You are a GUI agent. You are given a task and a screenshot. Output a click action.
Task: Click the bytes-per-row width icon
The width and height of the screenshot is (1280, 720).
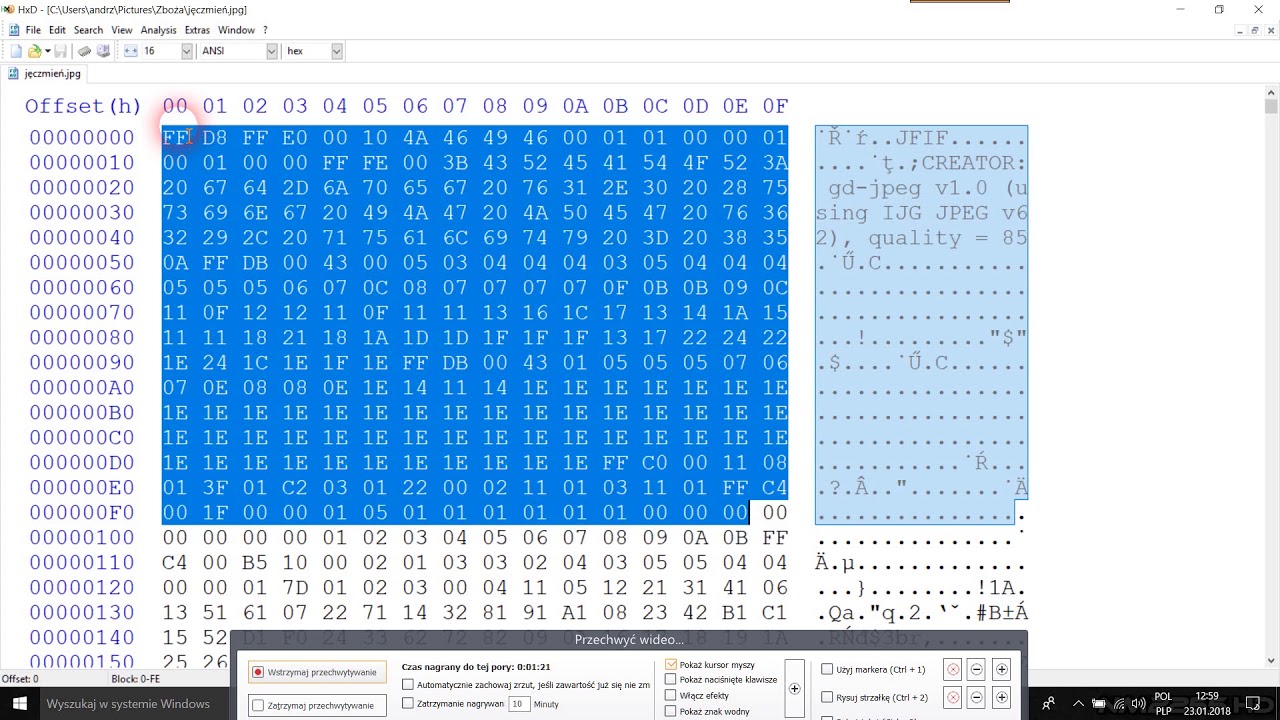130,51
